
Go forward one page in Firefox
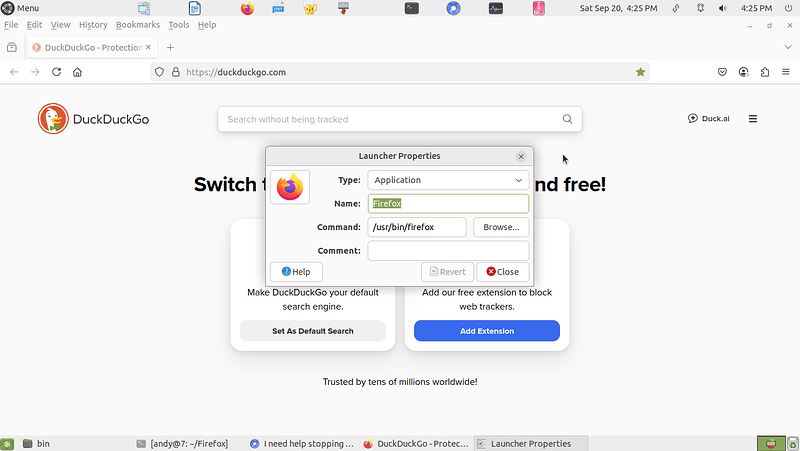35,72
